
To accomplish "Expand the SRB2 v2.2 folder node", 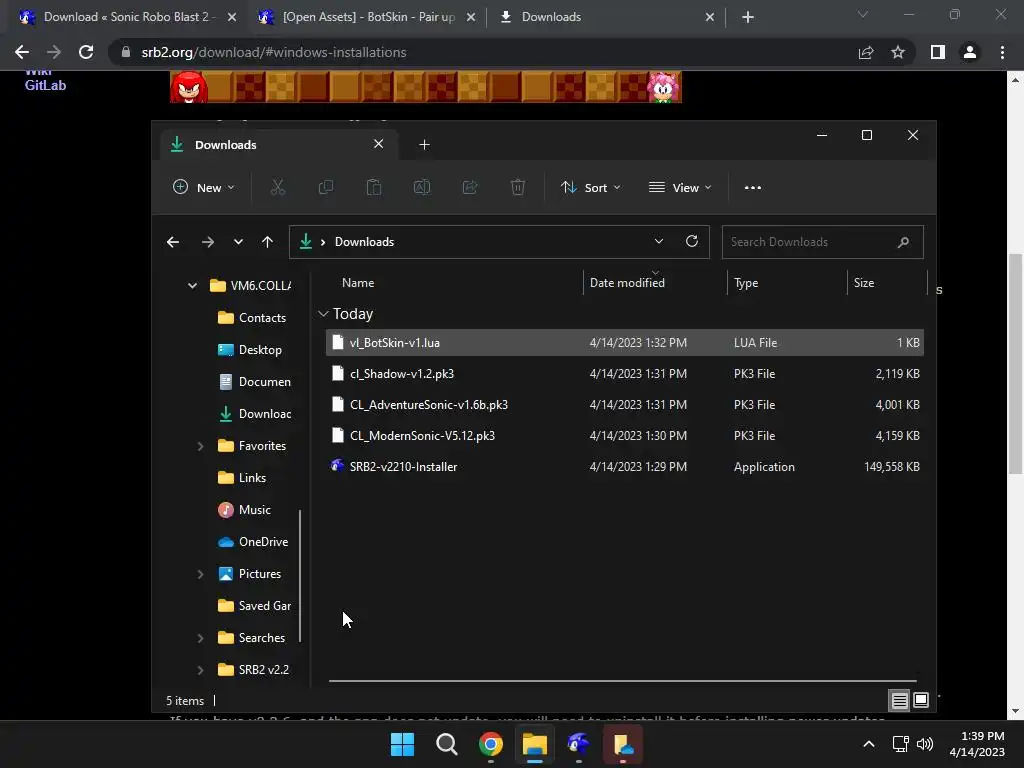I will 200,670.
